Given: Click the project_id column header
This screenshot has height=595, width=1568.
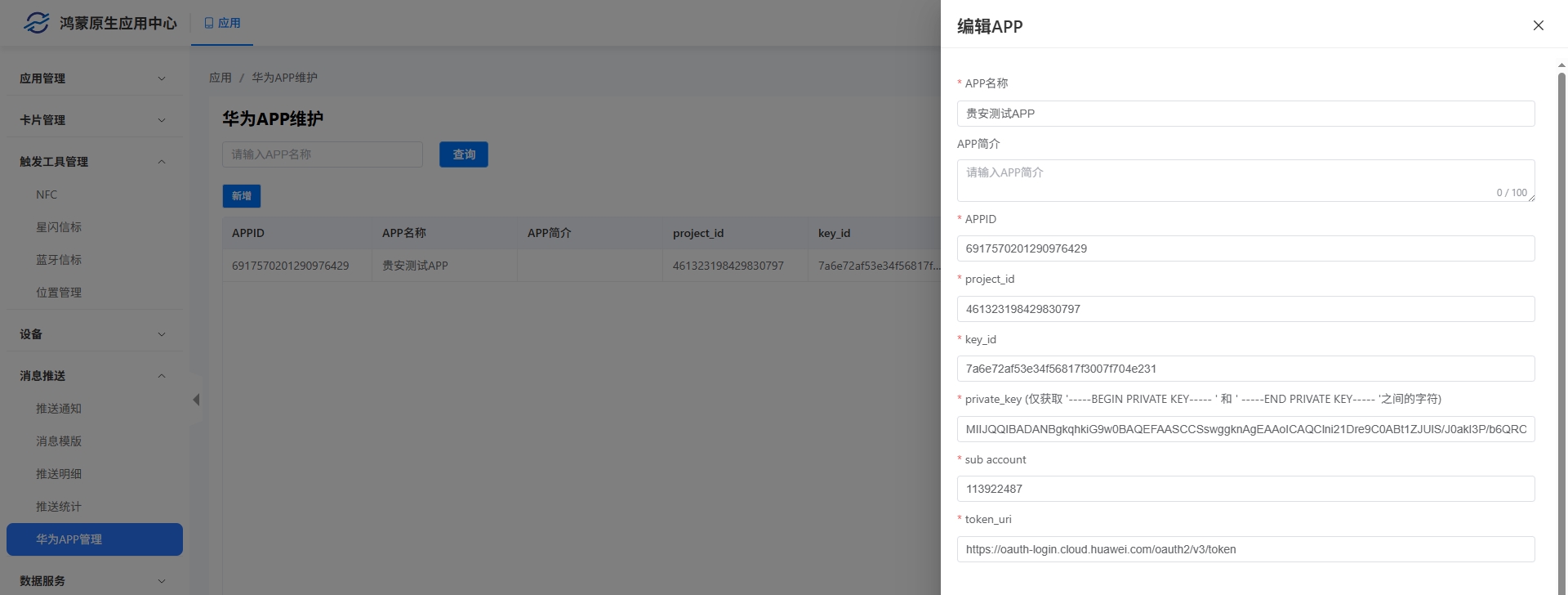Looking at the screenshot, I should click(x=736, y=233).
